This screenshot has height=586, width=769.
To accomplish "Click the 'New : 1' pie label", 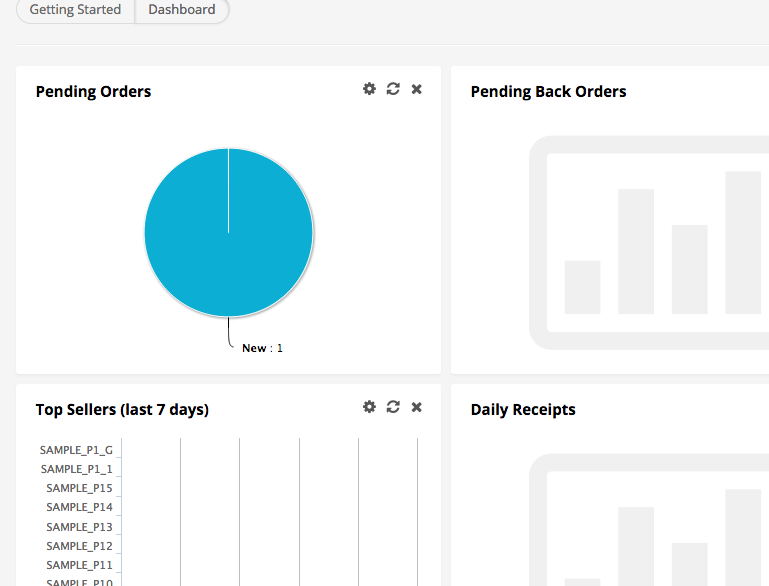I will 262,348.
